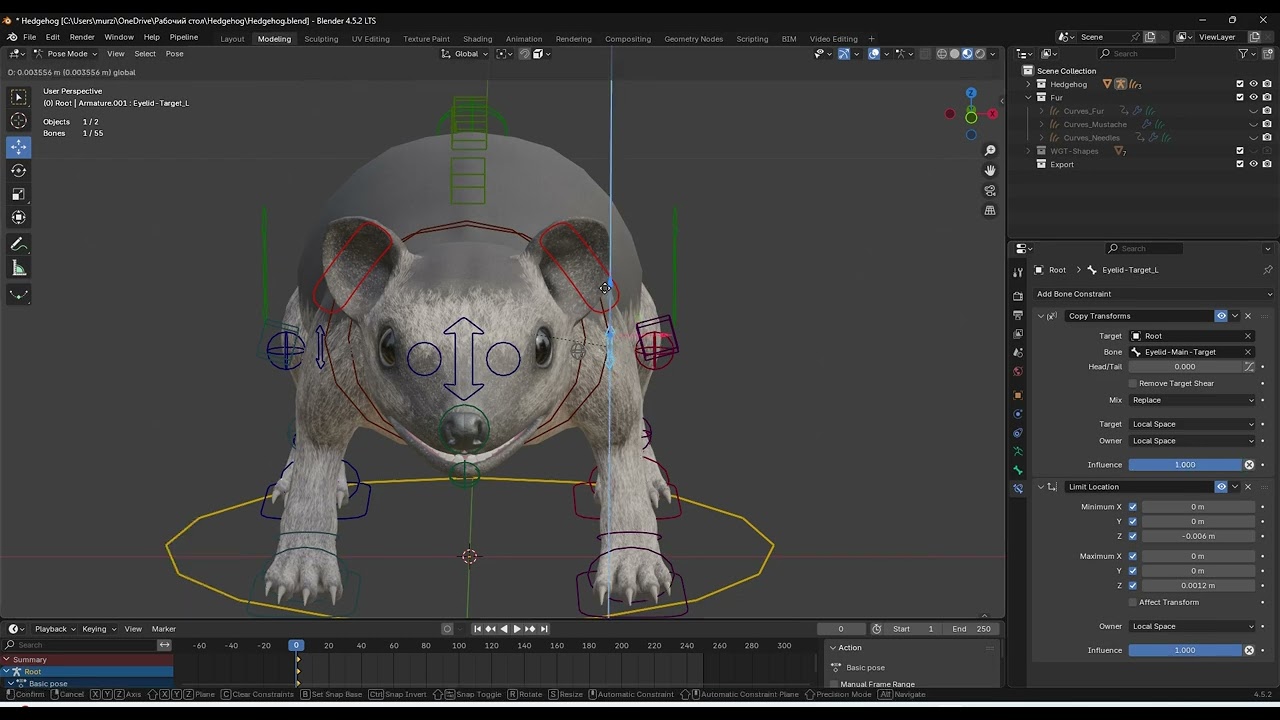
Task: Remove the Copy Transforms constraint
Action: [1248, 316]
